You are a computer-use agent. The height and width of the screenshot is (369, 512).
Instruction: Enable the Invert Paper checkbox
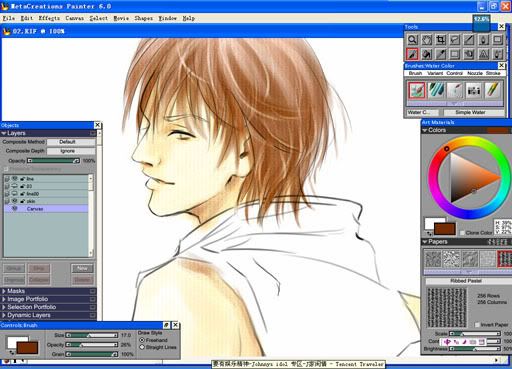477,324
